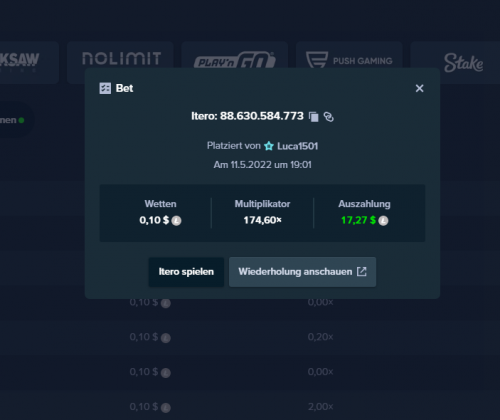Play the Itero game

coord(186,272)
